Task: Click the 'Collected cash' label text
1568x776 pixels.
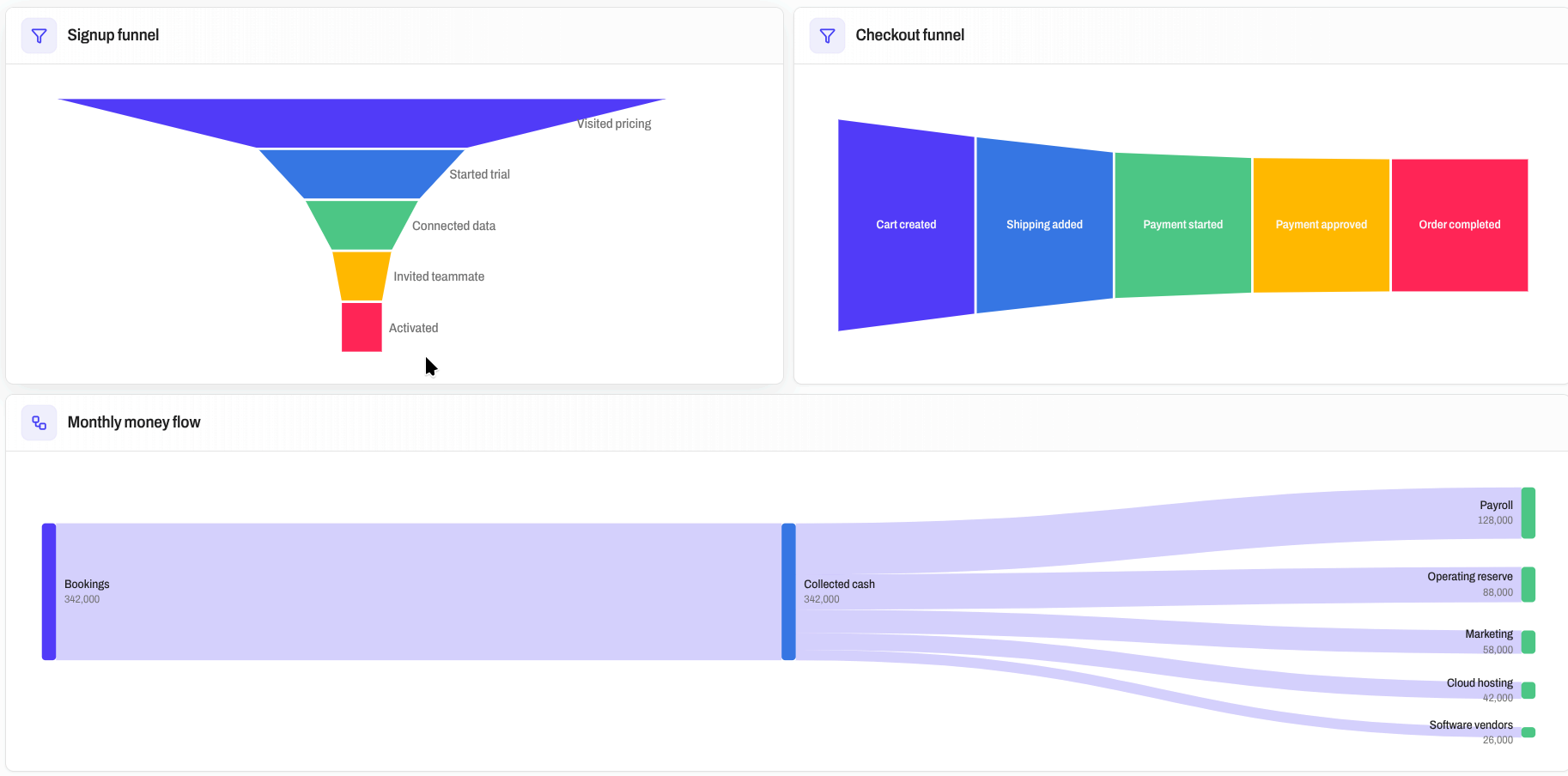Action: point(839,585)
